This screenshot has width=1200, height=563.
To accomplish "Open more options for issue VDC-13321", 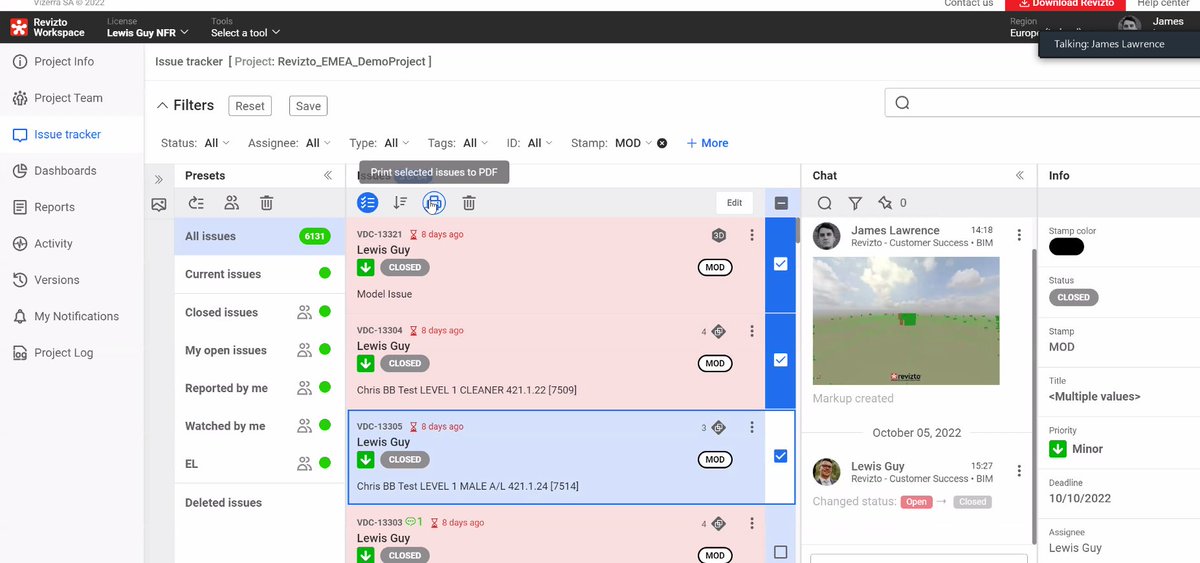I will pos(752,235).
